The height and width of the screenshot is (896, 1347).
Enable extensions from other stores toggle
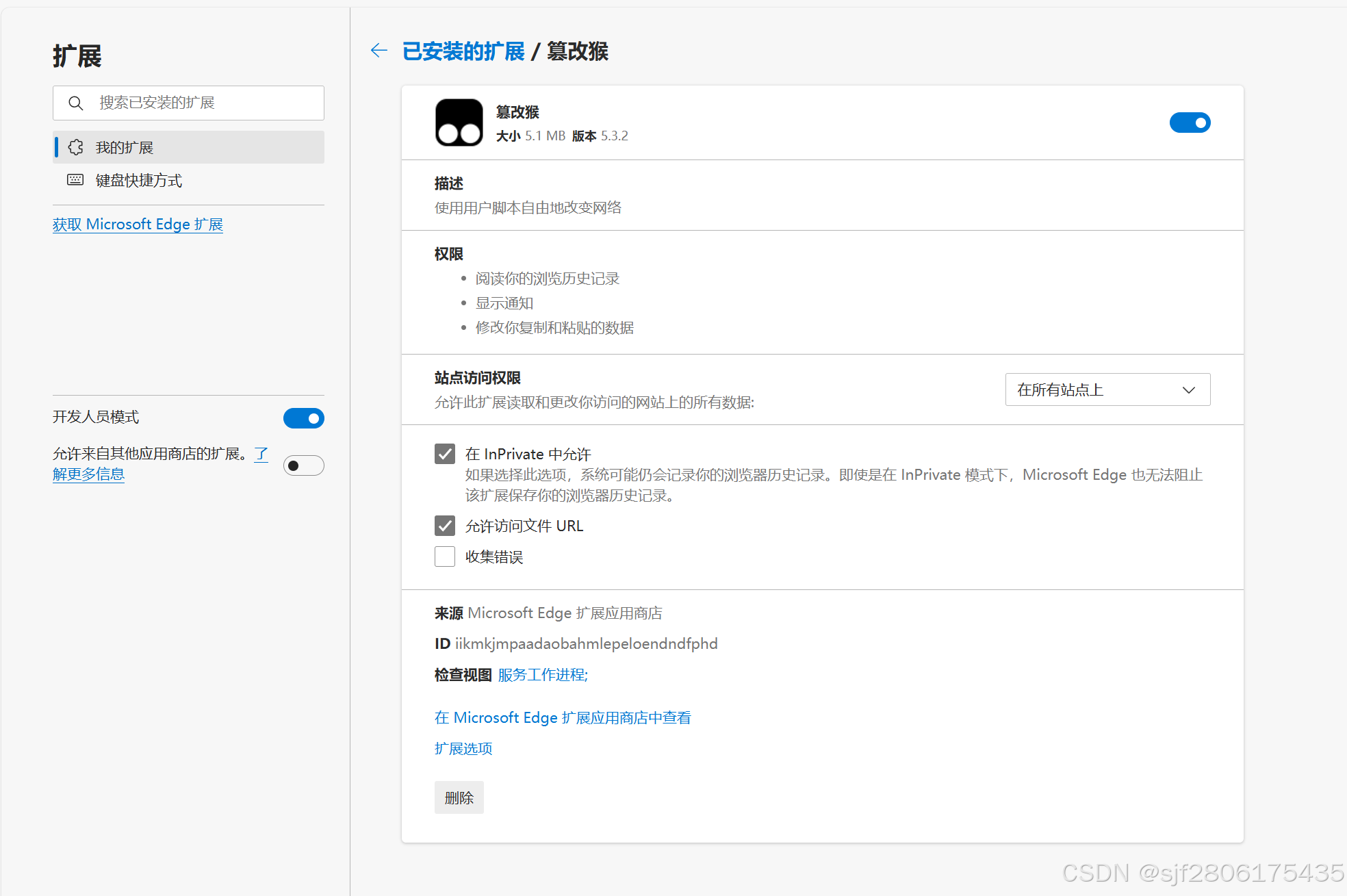coord(303,465)
